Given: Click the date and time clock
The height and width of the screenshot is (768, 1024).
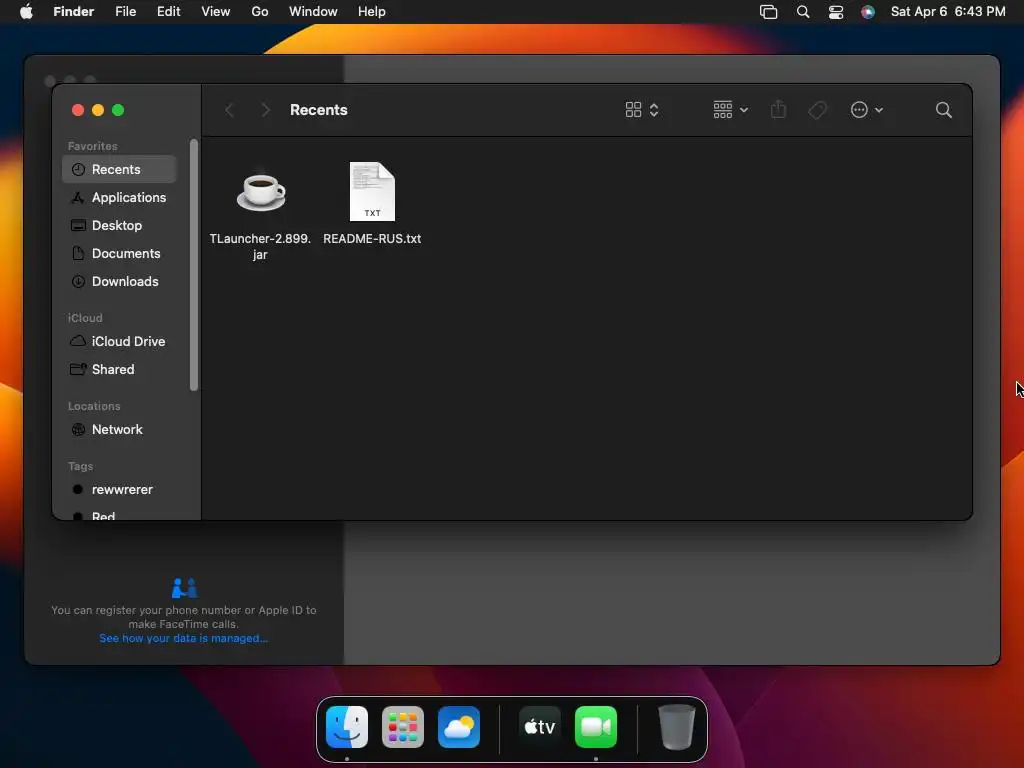Looking at the screenshot, I should click(948, 12).
